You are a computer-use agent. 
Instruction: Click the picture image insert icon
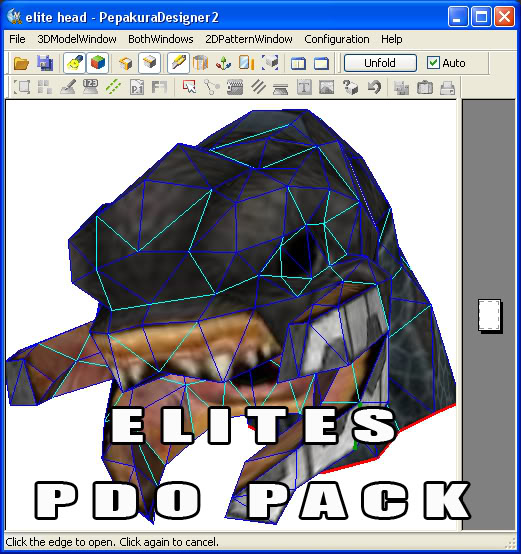tap(327, 87)
